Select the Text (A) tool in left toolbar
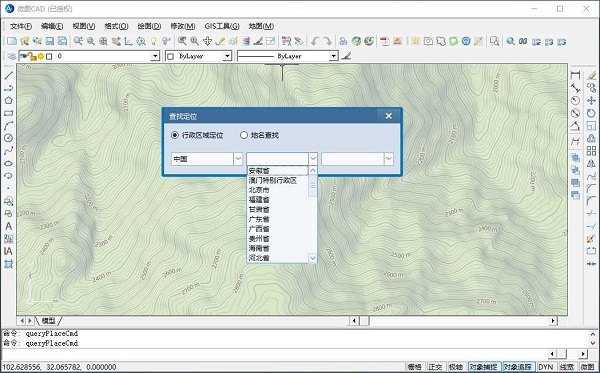Image resolution: width=600 pixels, height=373 pixels. point(8,226)
